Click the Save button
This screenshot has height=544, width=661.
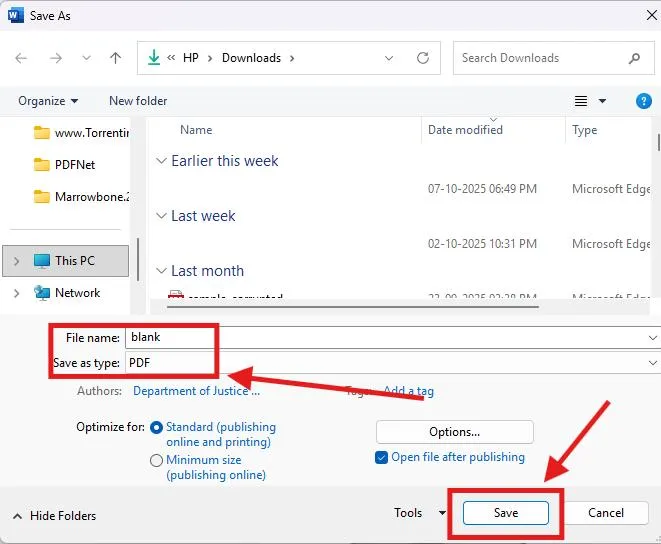click(505, 513)
